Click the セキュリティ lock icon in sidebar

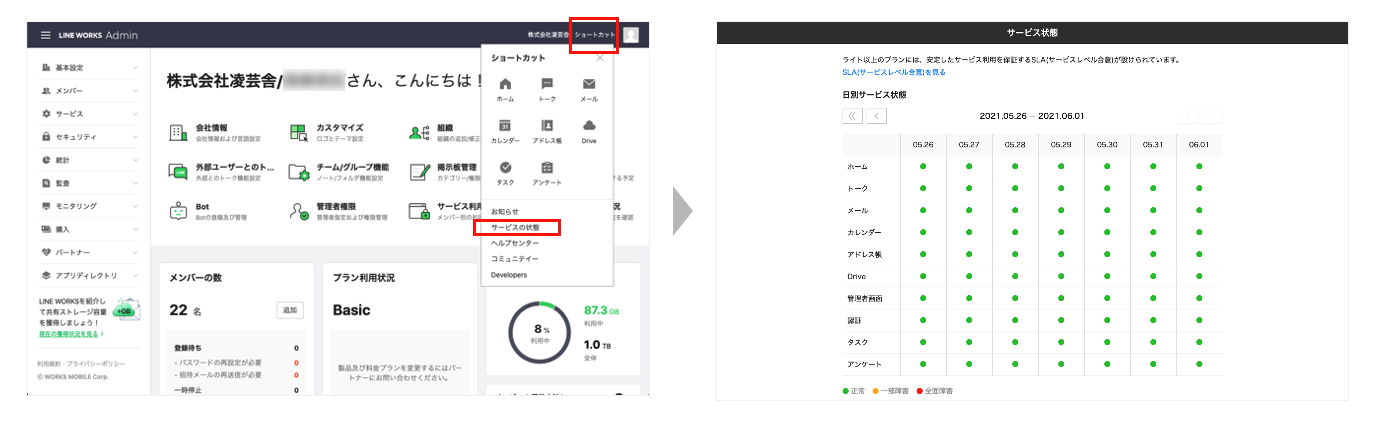(46, 136)
